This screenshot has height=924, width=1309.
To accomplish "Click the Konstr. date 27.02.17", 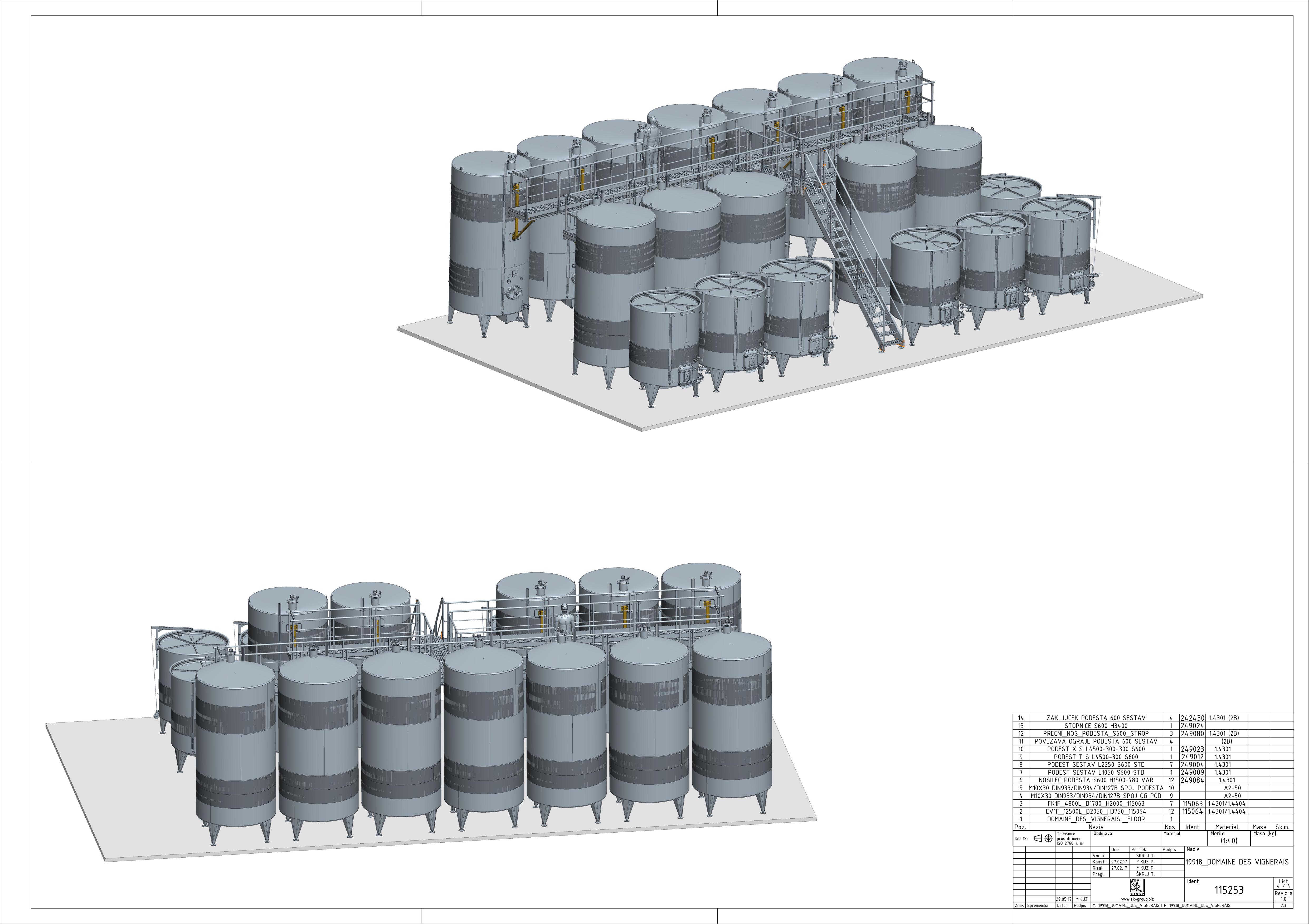I will coord(1119,862).
